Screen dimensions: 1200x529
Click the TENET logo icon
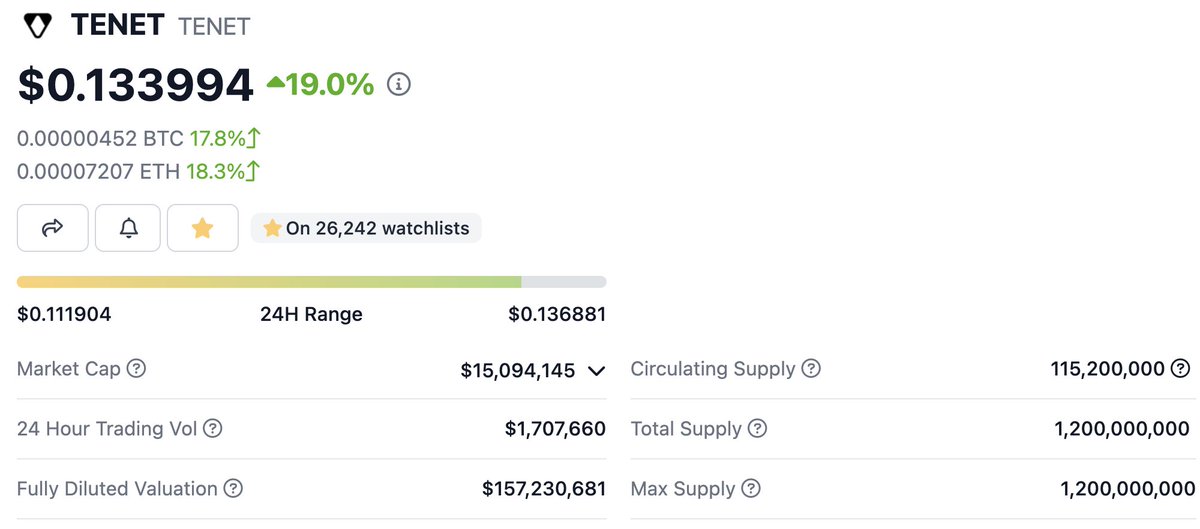pyautogui.click(x=38, y=25)
